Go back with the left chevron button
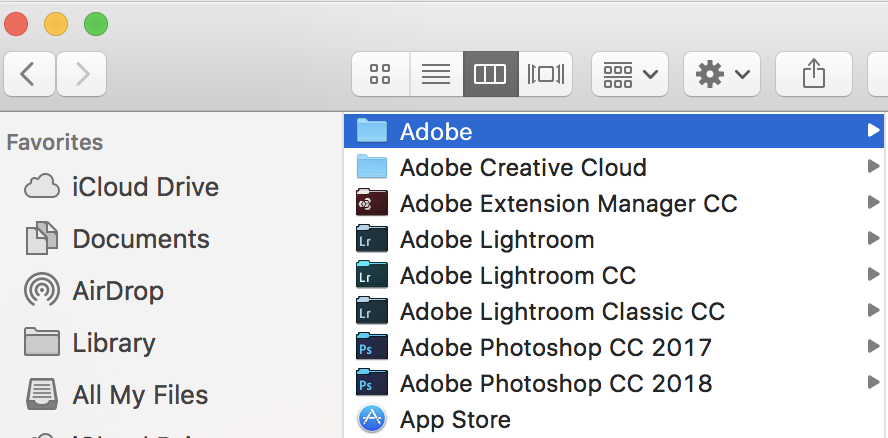This screenshot has height=438, width=888. tap(29, 74)
